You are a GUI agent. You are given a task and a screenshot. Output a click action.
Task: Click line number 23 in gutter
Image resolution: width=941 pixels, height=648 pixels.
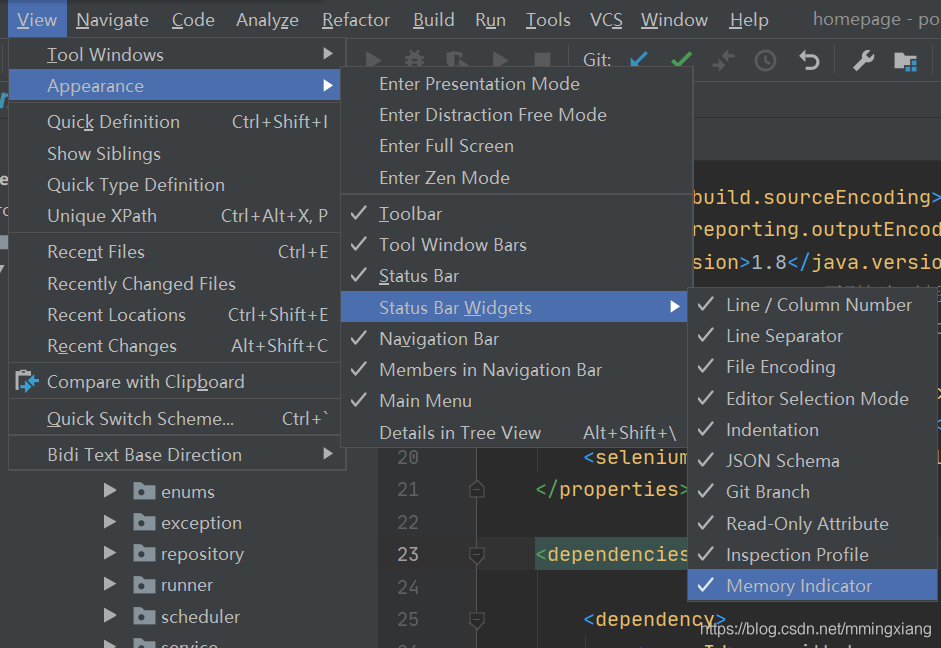click(x=407, y=554)
